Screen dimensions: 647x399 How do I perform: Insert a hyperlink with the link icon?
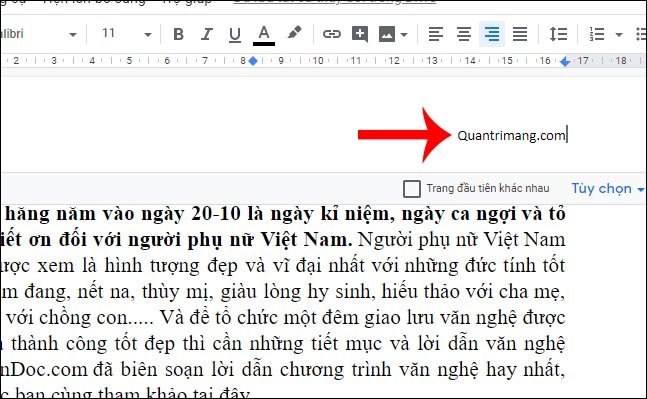click(332, 34)
